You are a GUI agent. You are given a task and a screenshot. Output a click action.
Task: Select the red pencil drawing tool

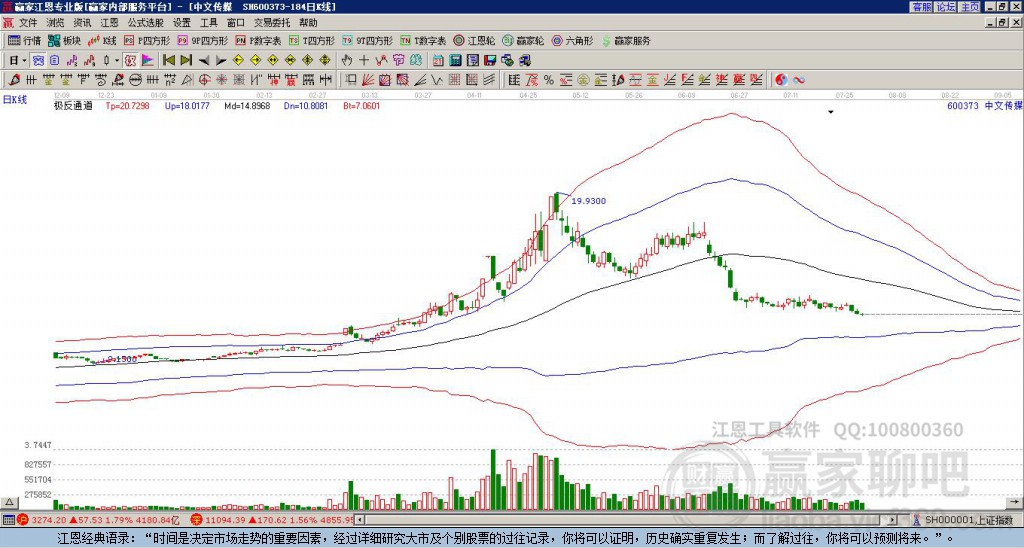click(14, 80)
